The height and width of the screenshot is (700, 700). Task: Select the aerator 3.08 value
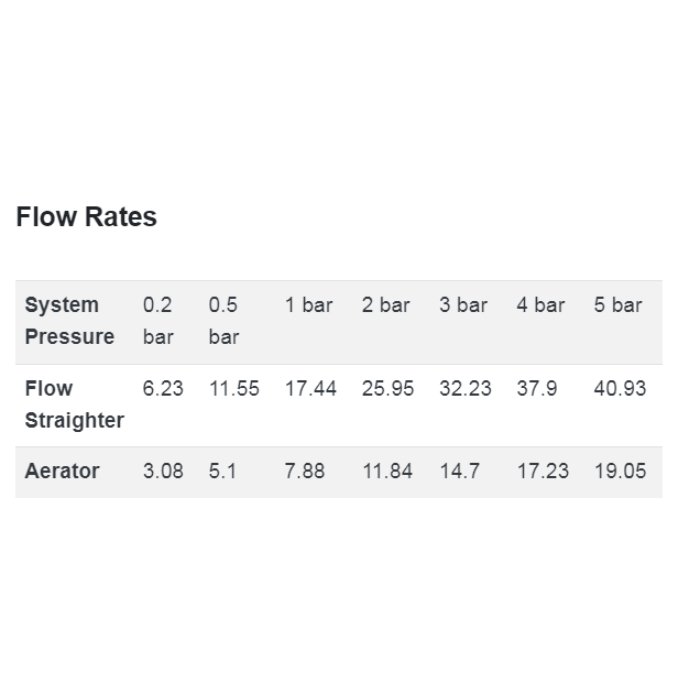tap(163, 471)
